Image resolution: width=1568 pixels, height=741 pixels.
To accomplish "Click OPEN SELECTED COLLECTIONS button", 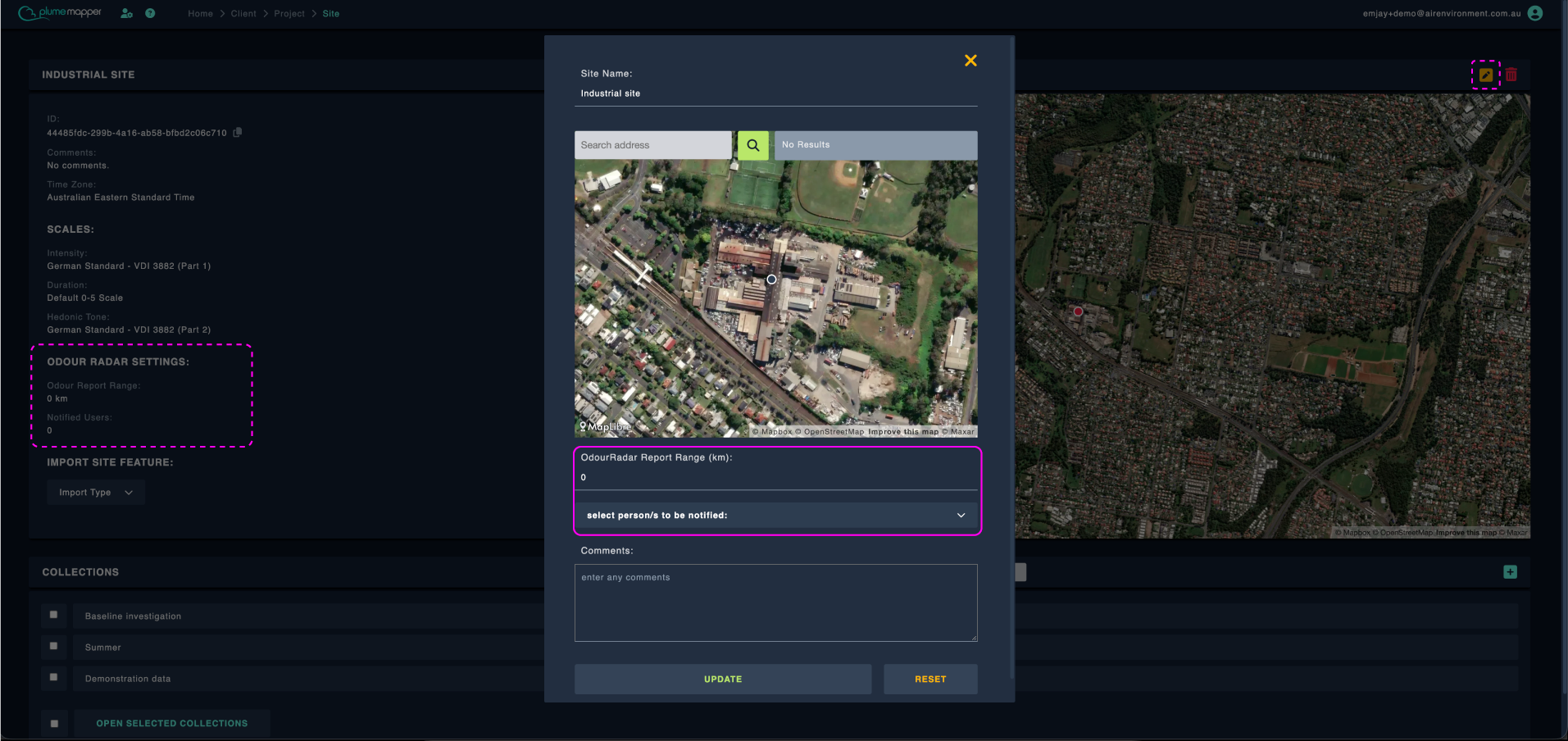I will pos(172,724).
